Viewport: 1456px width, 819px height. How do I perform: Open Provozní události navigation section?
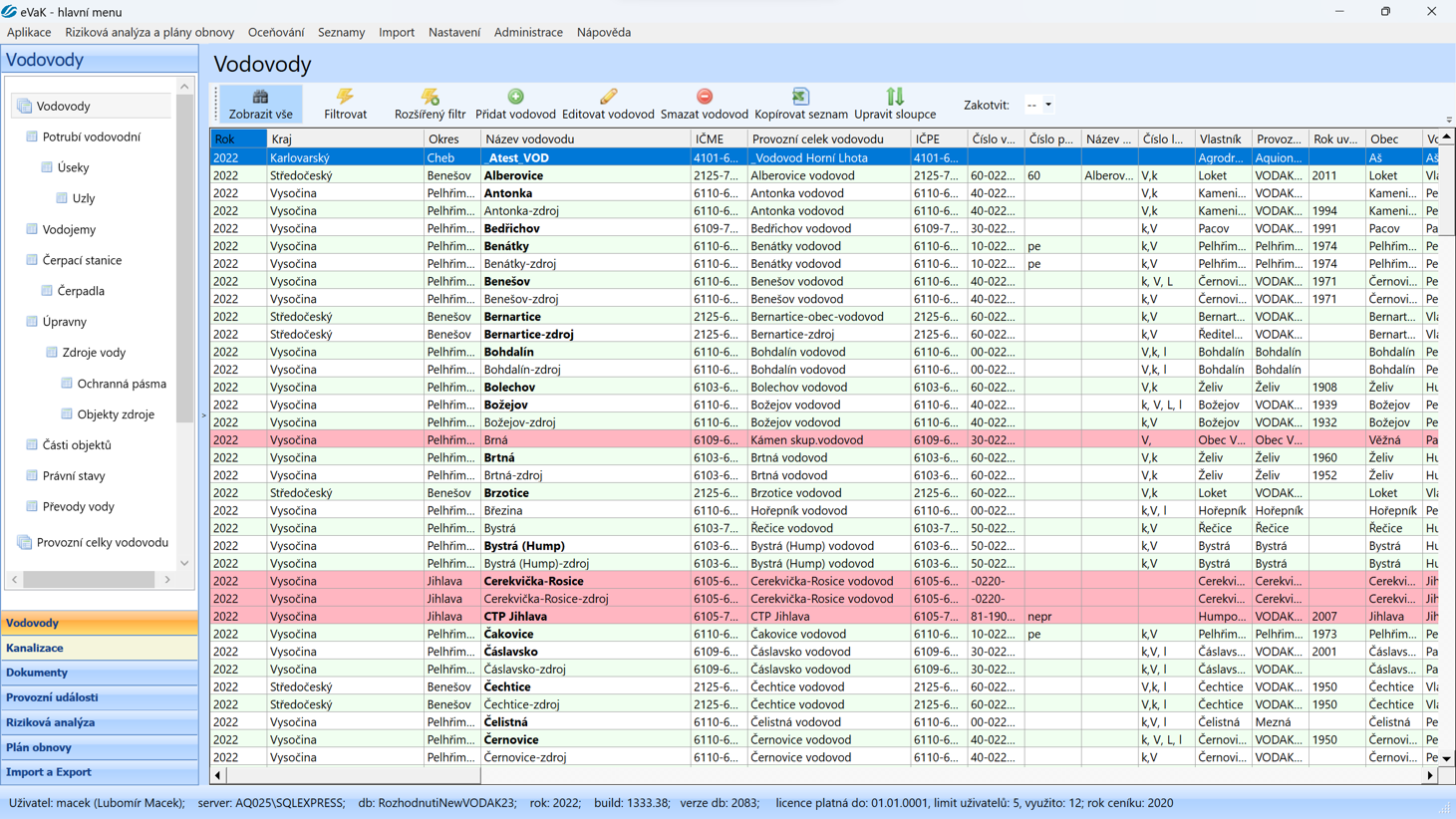point(100,697)
